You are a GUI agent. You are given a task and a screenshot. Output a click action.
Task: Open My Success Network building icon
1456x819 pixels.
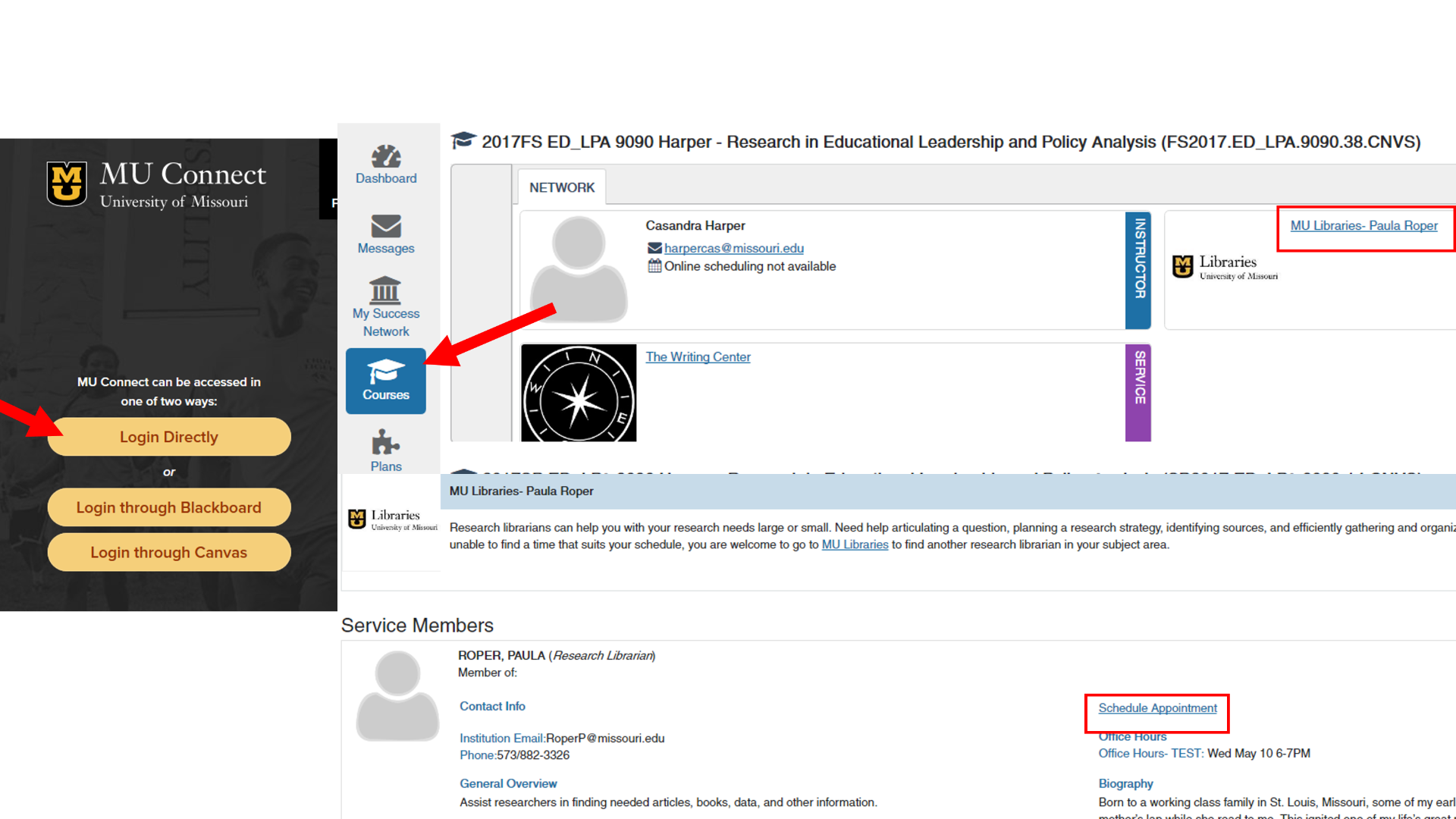[x=385, y=290]
